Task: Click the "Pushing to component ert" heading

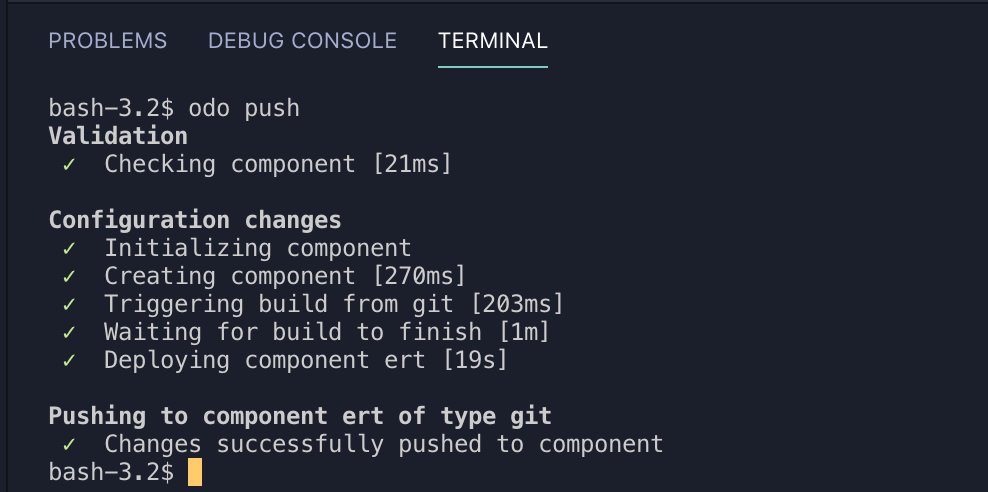Action: pos(300,416)
